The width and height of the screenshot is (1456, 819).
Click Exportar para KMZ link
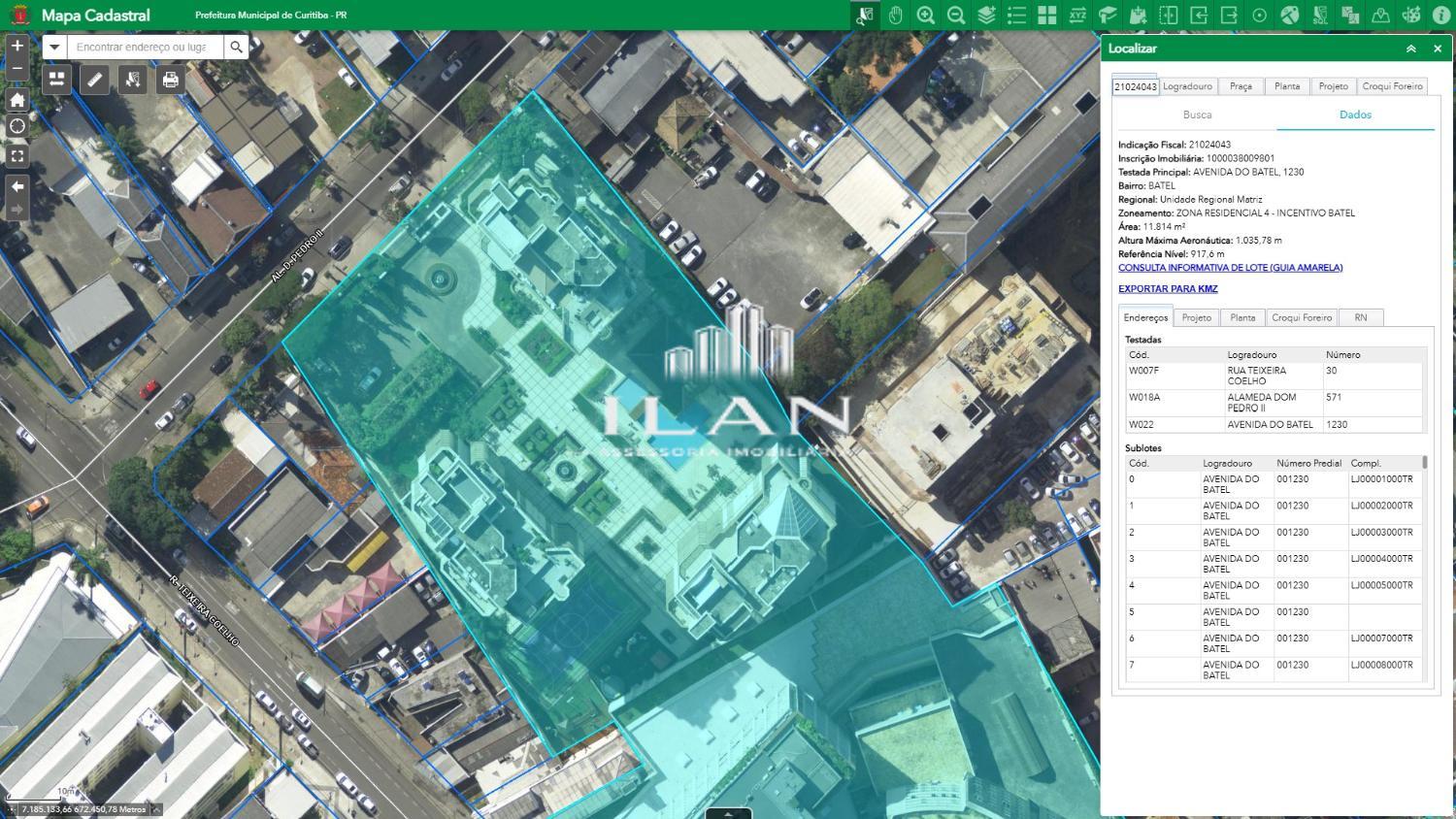point(1168,289)
